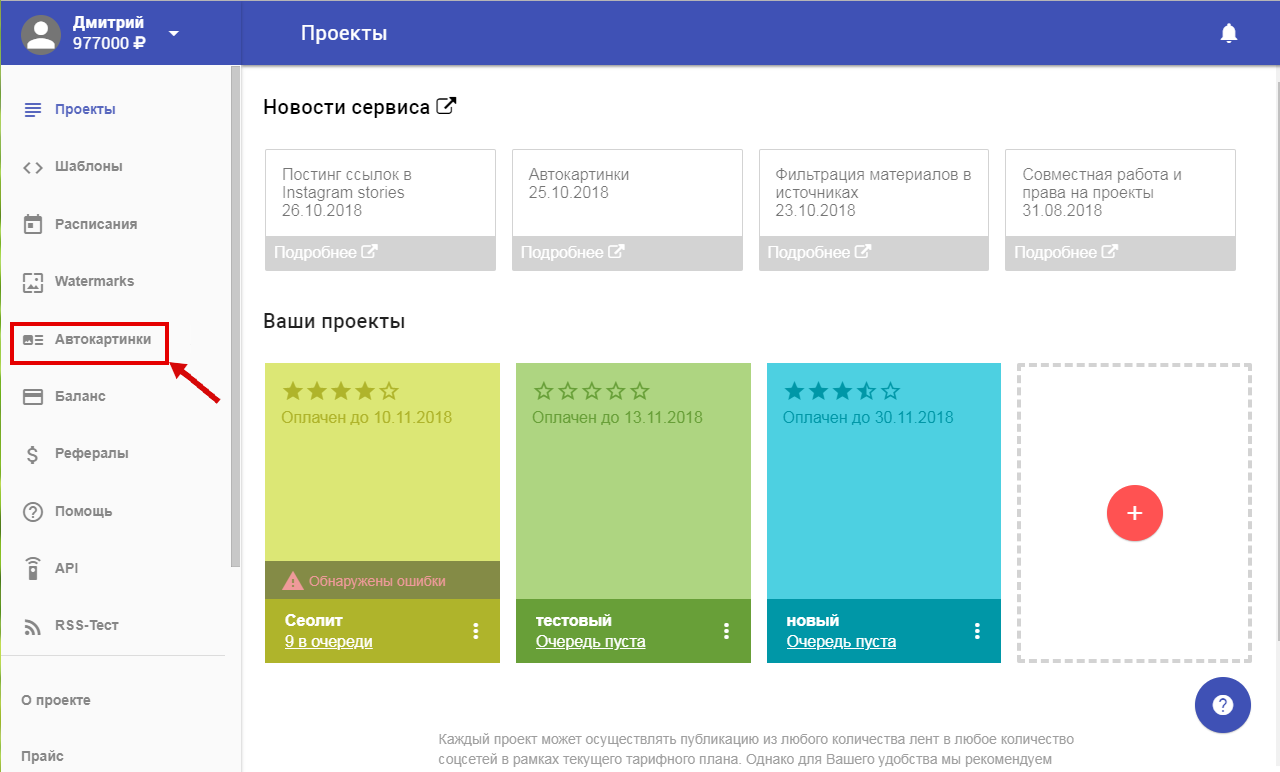Open the external link icon beside Новости сервиса
This screenshot has width=1280, height=772.
(447, 106)
